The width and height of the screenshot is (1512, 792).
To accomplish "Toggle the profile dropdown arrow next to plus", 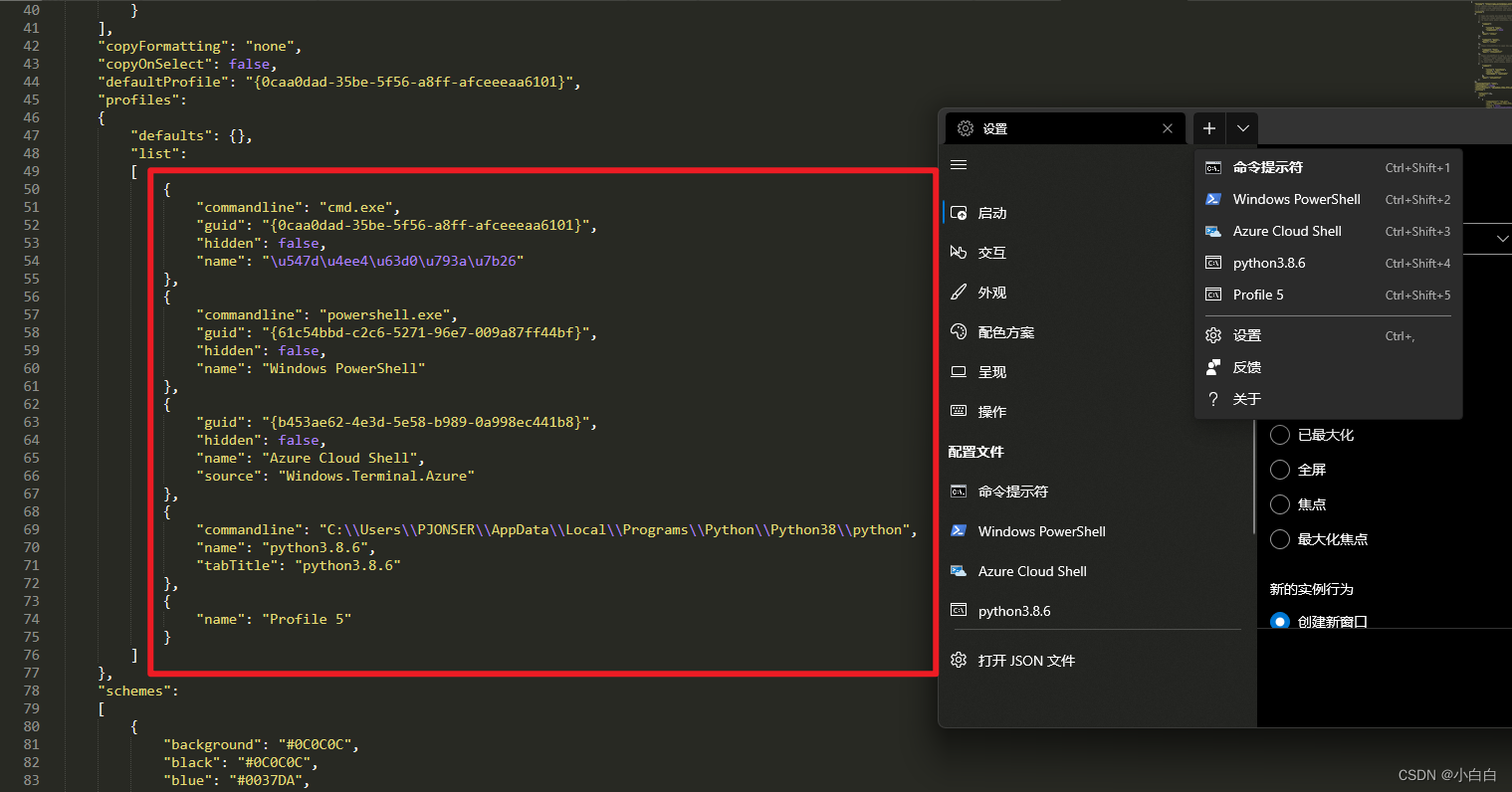I will 1243,128.
